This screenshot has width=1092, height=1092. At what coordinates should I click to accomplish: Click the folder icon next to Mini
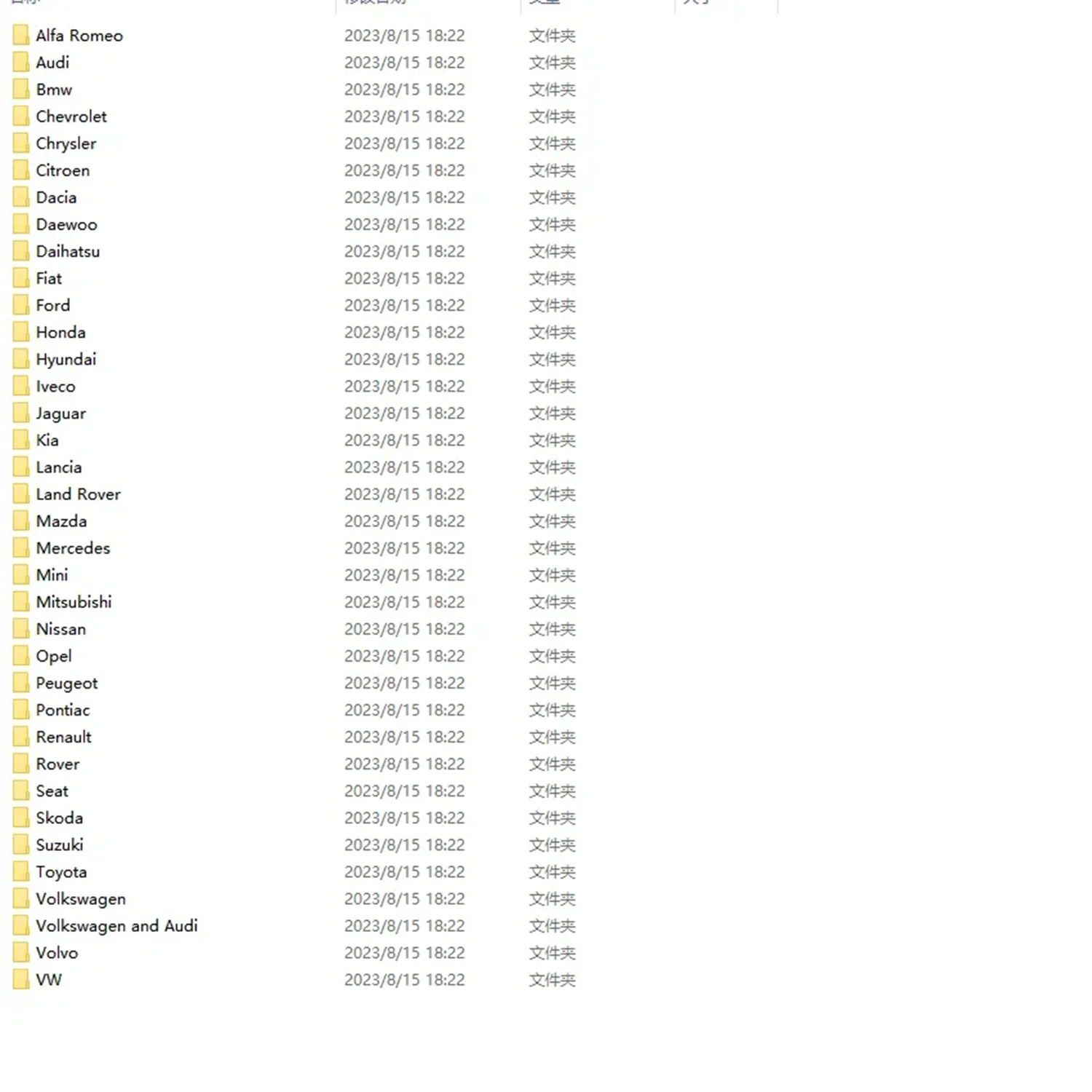[21, 575]
